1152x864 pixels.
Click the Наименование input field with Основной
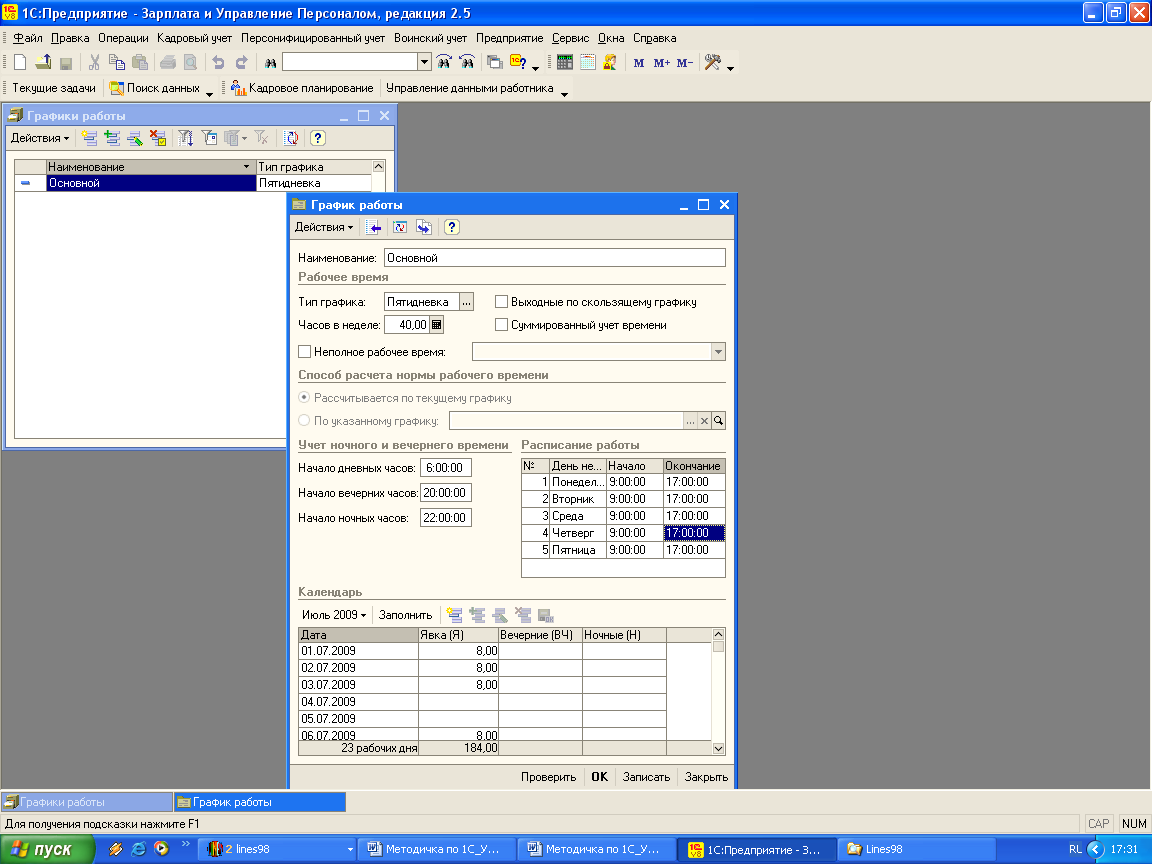(555, 258)
